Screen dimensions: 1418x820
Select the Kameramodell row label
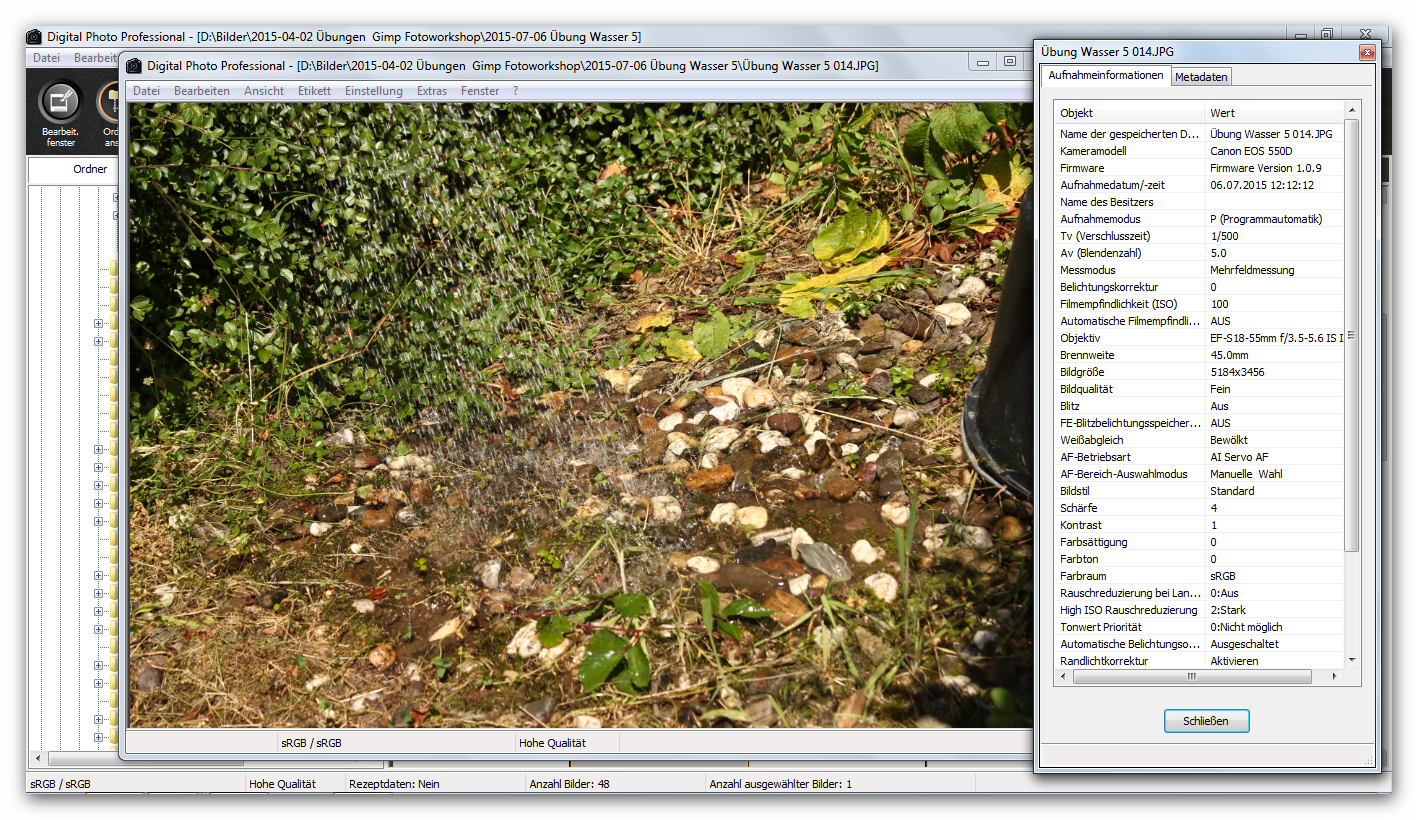coord(1093,151)
